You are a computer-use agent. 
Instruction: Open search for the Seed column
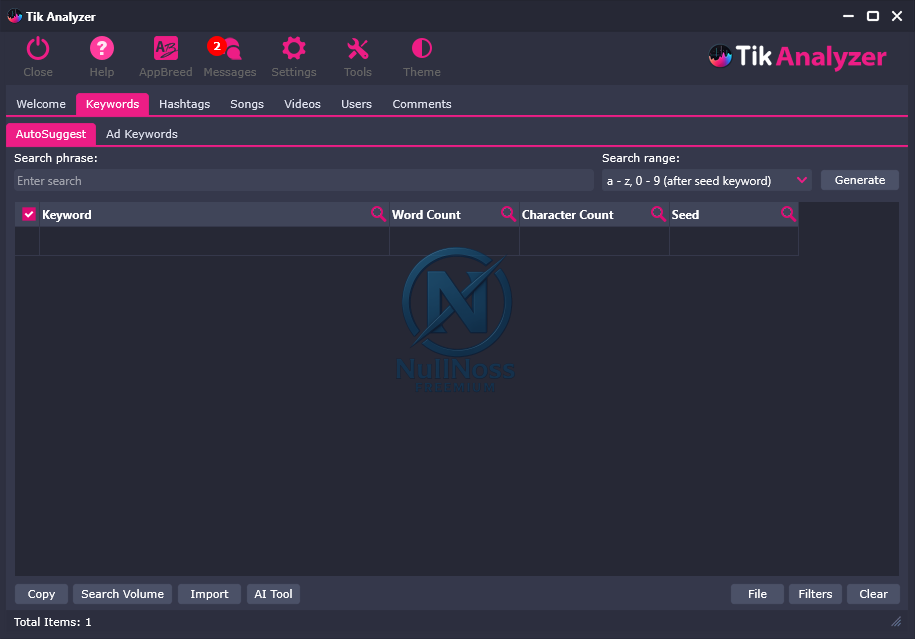click(789, 214)
